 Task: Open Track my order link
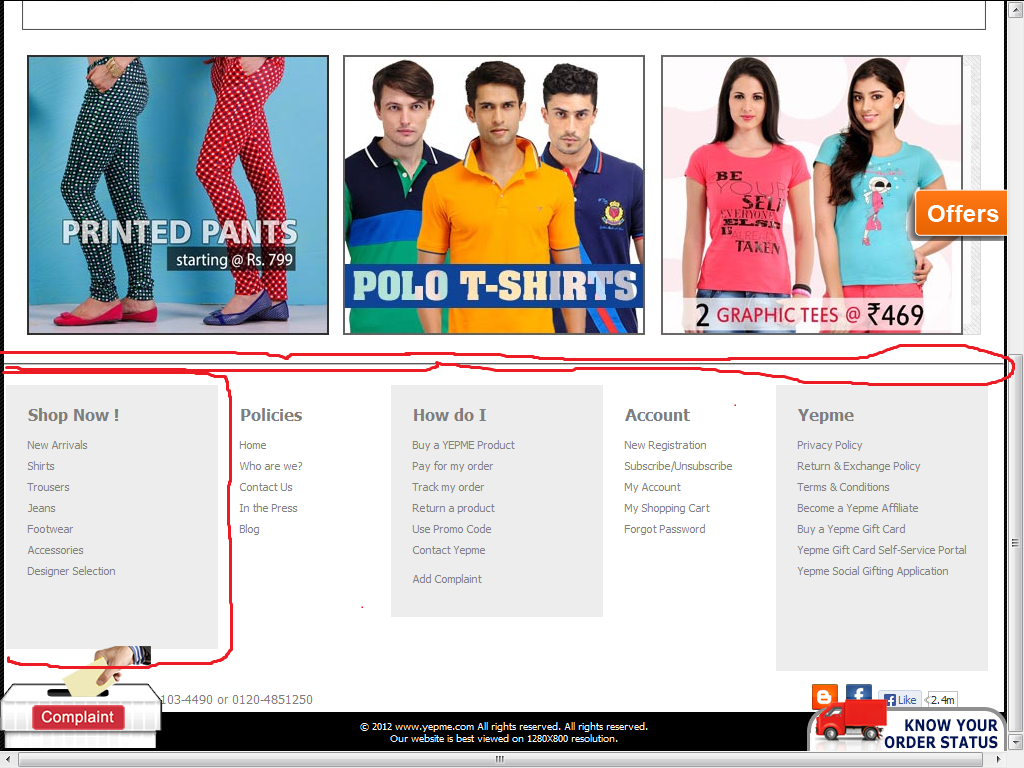coord(448,487)
